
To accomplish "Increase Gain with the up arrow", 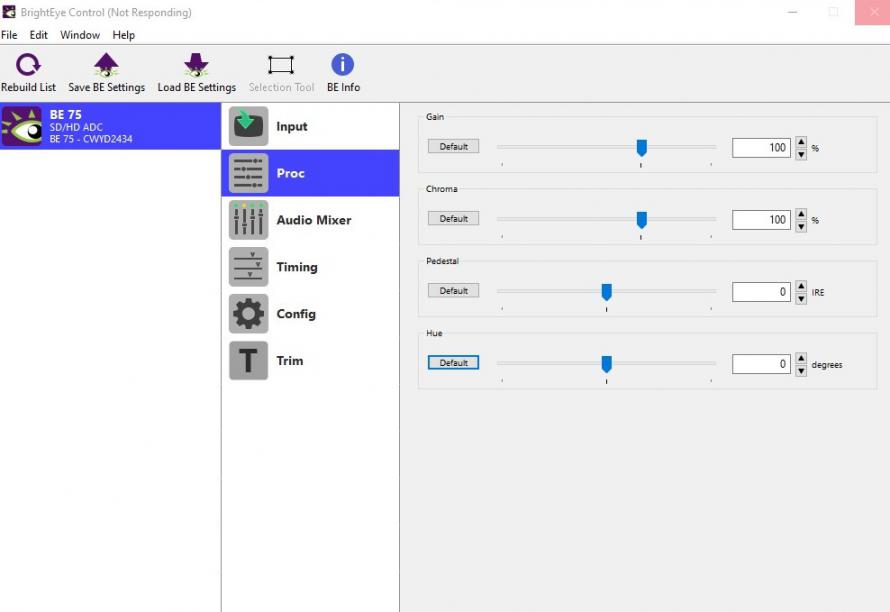I will [x=801, y=142].
